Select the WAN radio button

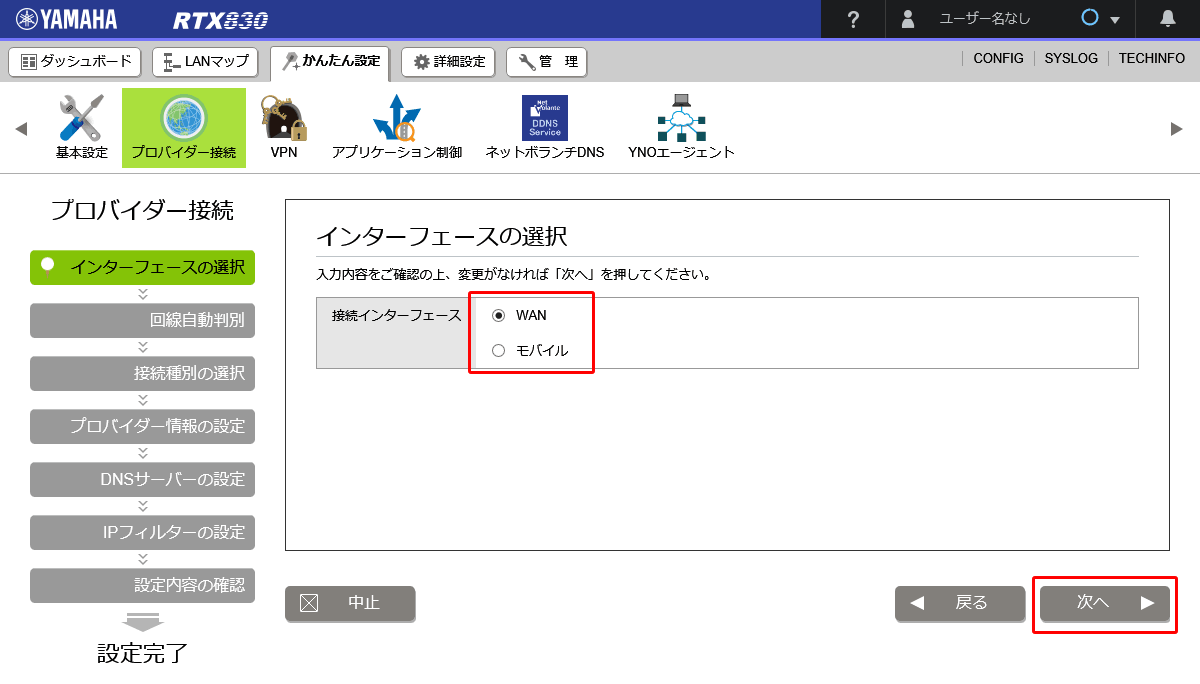point(499,315)
